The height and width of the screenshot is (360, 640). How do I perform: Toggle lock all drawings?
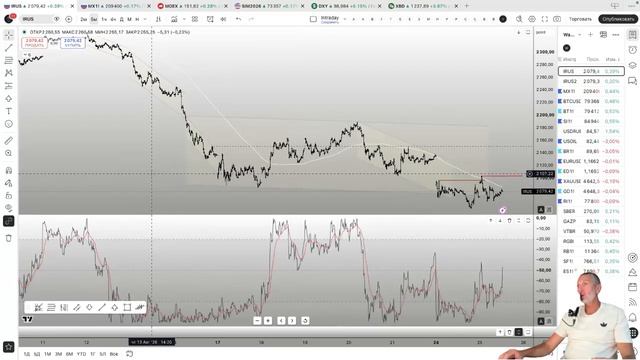click(x=9, y=196)
